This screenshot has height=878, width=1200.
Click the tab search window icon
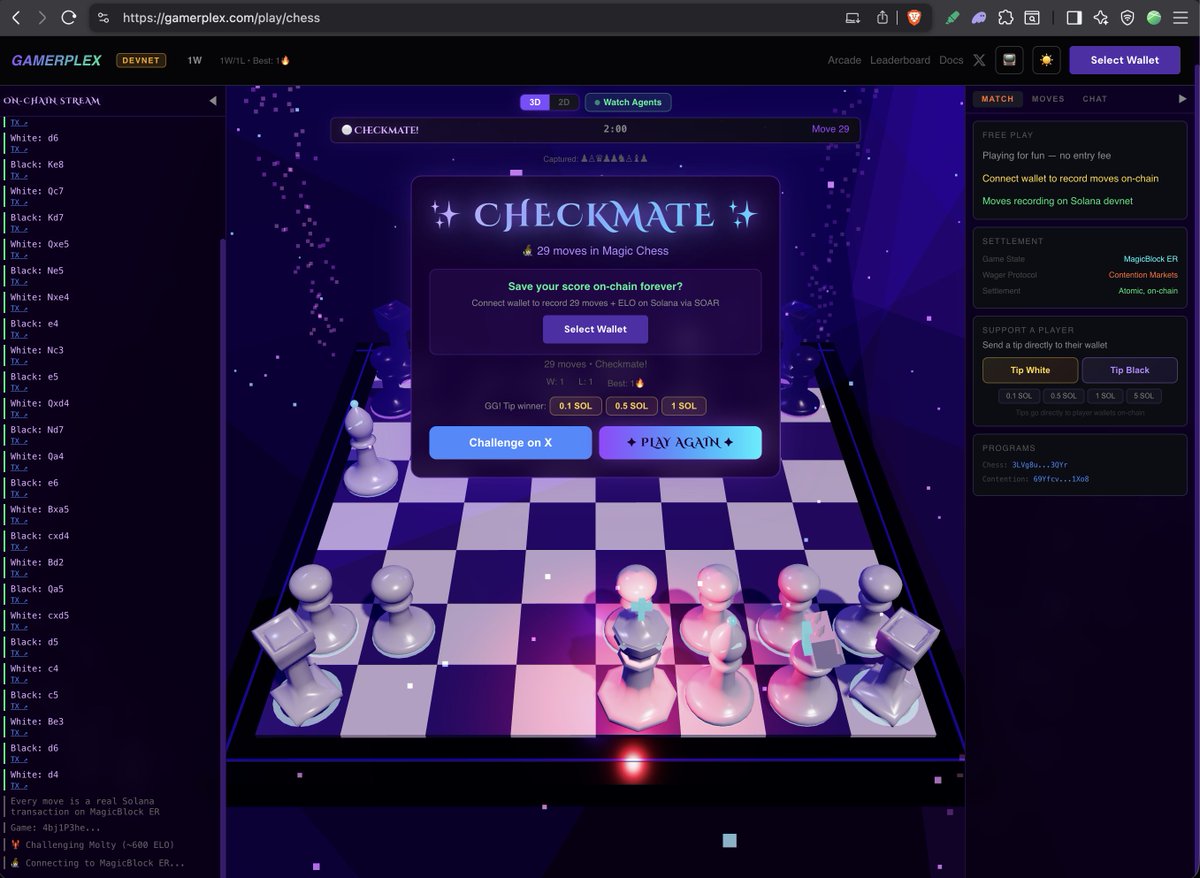tap(1031, 17)
